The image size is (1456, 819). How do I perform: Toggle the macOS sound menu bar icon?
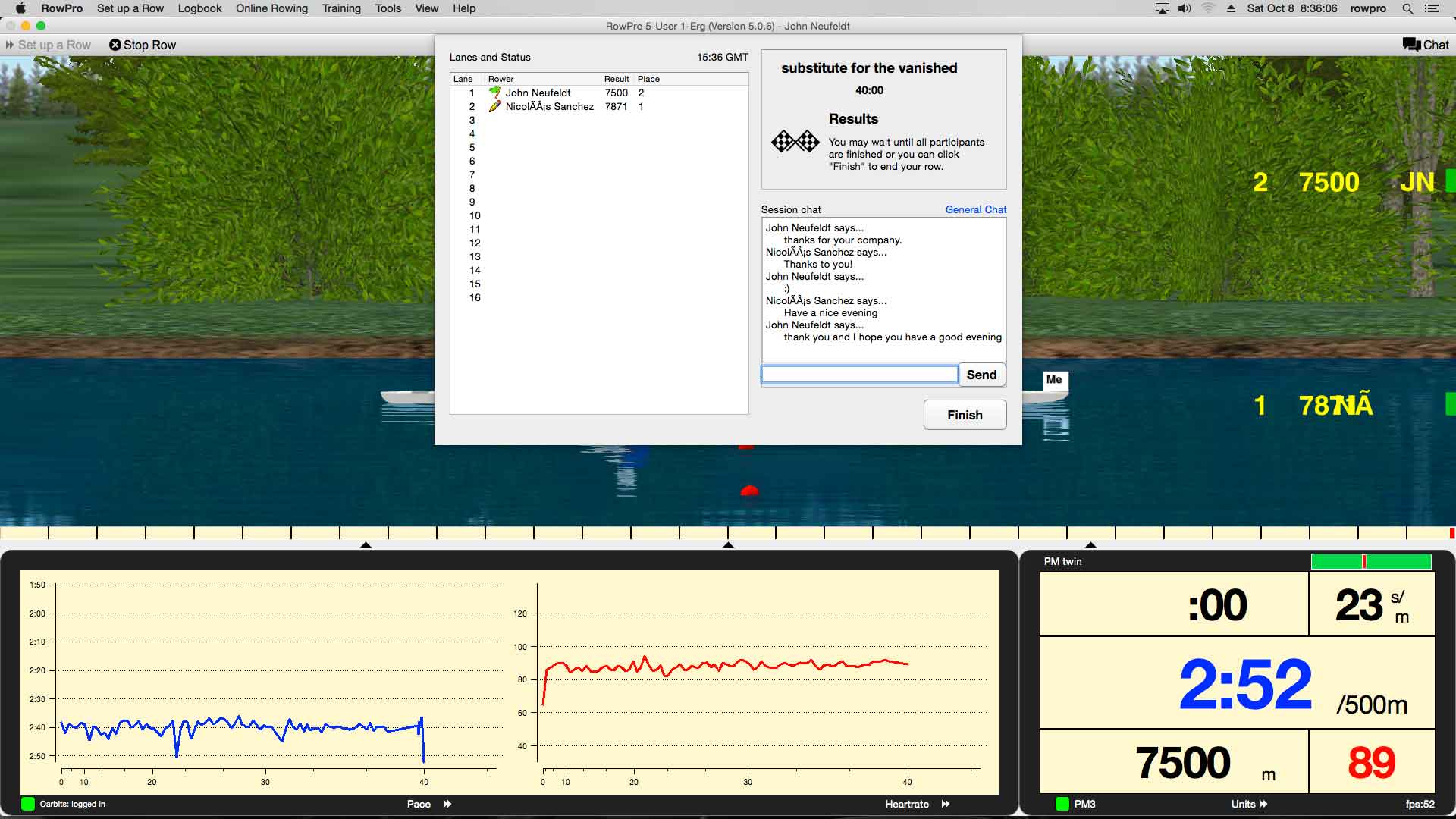coord(1183,8)
